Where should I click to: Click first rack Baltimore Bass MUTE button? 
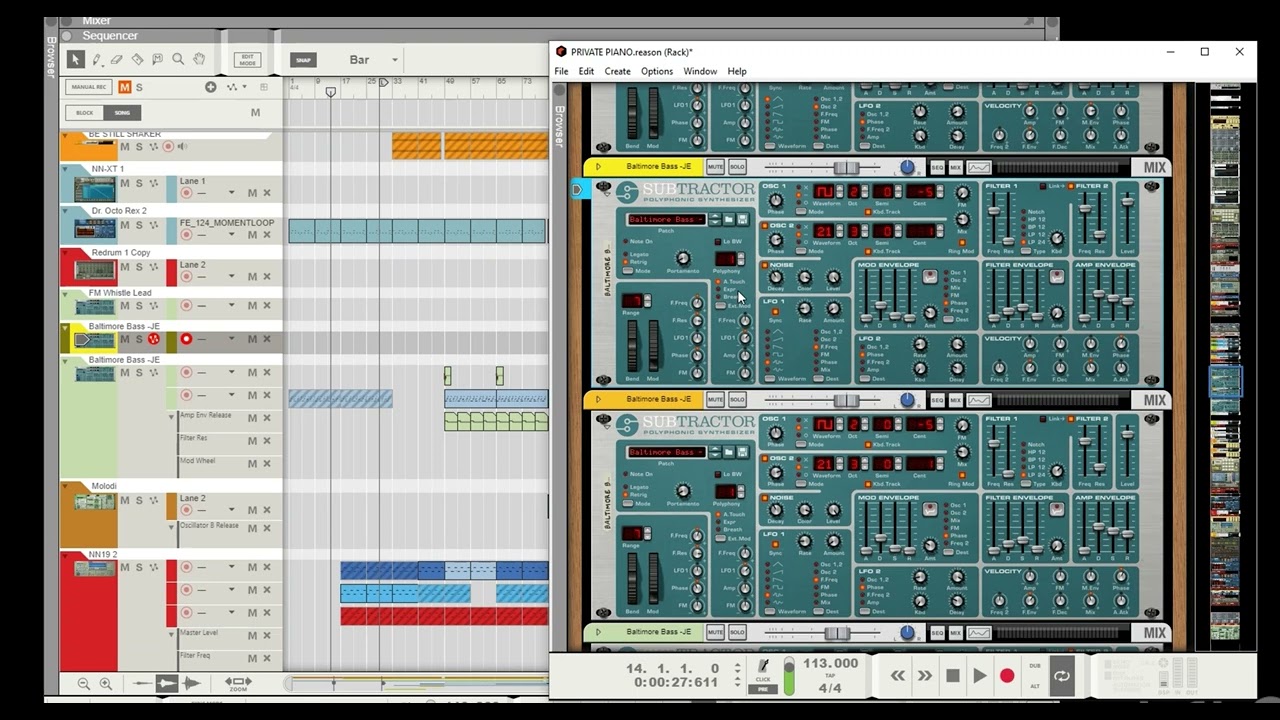(715, 167)
